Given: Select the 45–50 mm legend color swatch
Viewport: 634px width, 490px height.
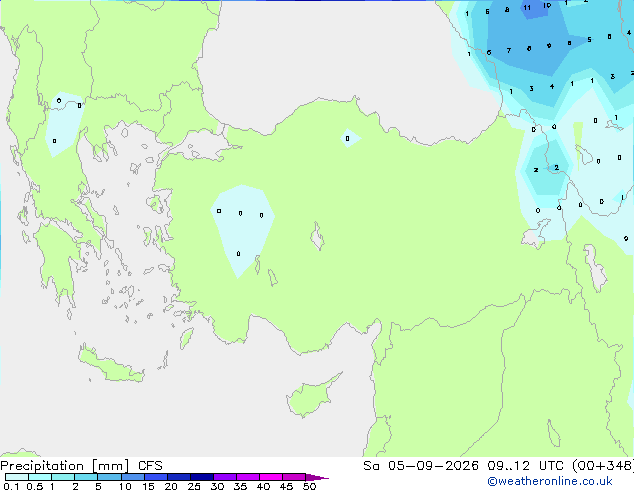Looking at the screenshot, I should click(x=294, y=477).
